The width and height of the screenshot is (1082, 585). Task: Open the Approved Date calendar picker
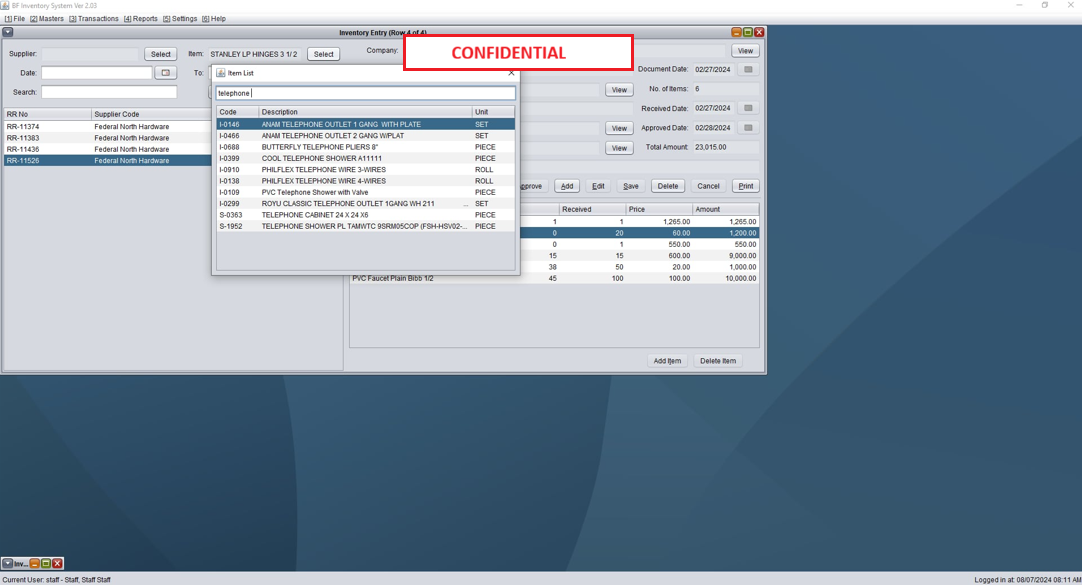(748, 128)
